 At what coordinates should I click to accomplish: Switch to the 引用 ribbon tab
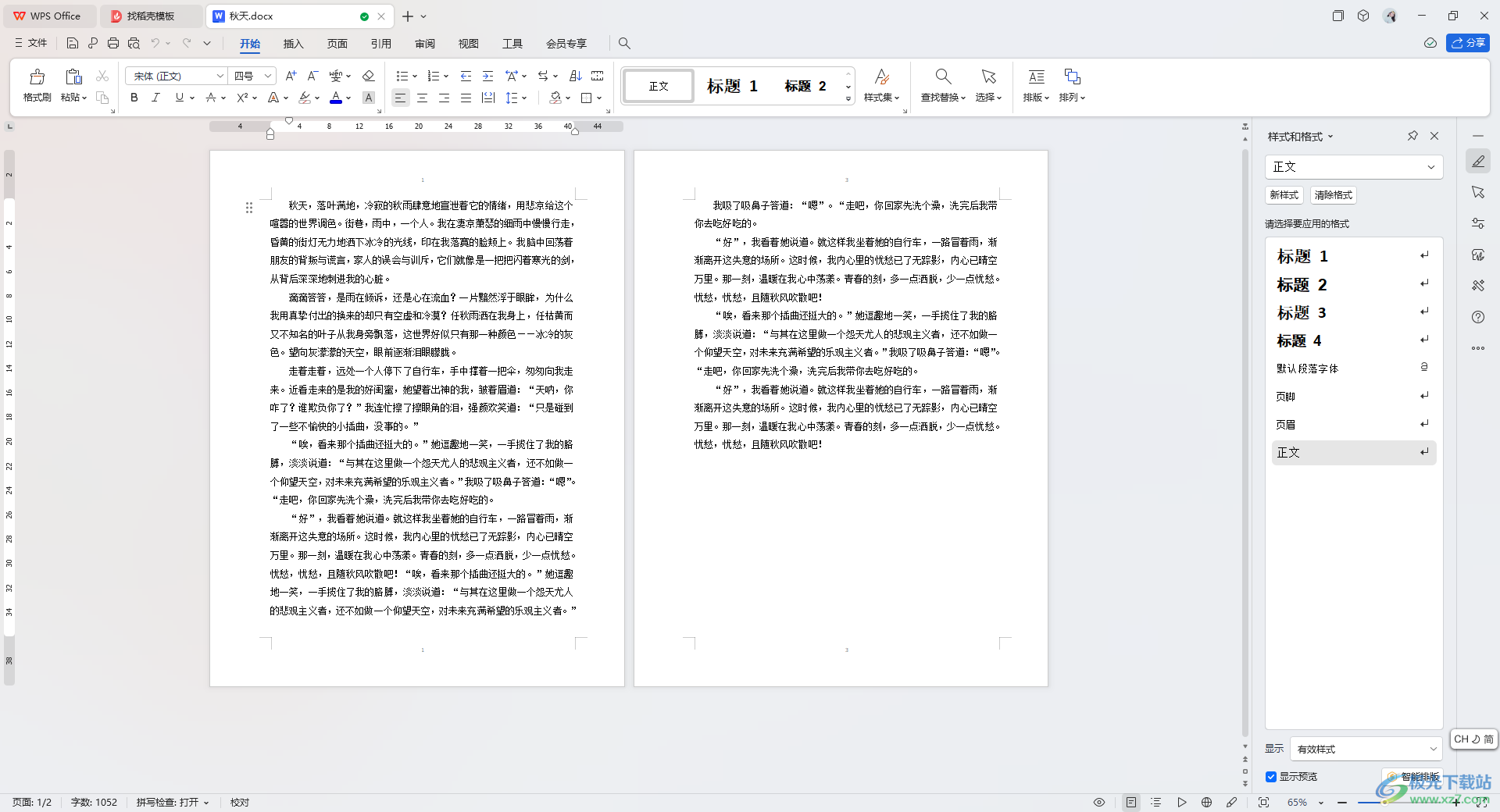[x=380, y=44]
